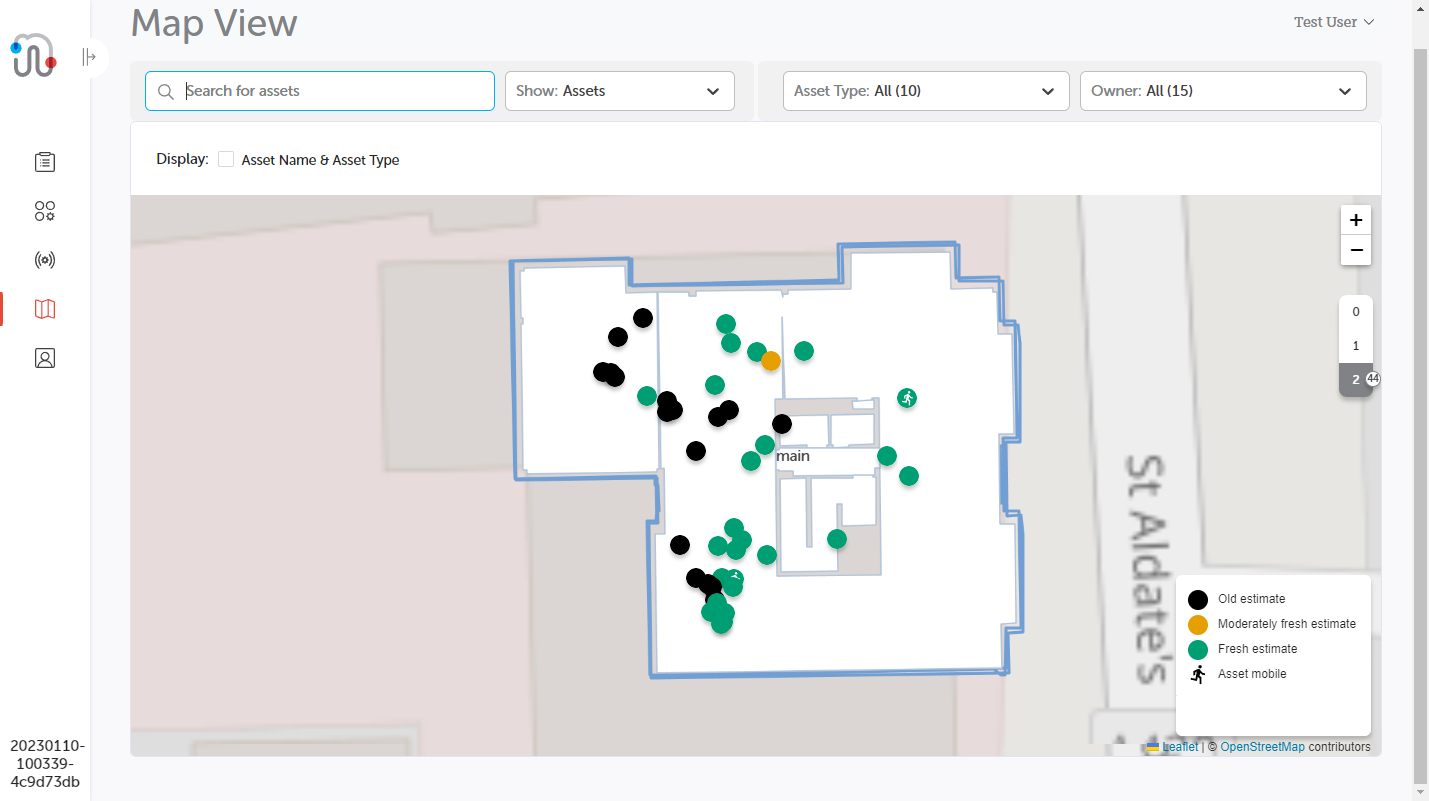This screenshot has width=1429, height=801.
Task: Select the map view sidebar icon
Action: coord(45,309)
